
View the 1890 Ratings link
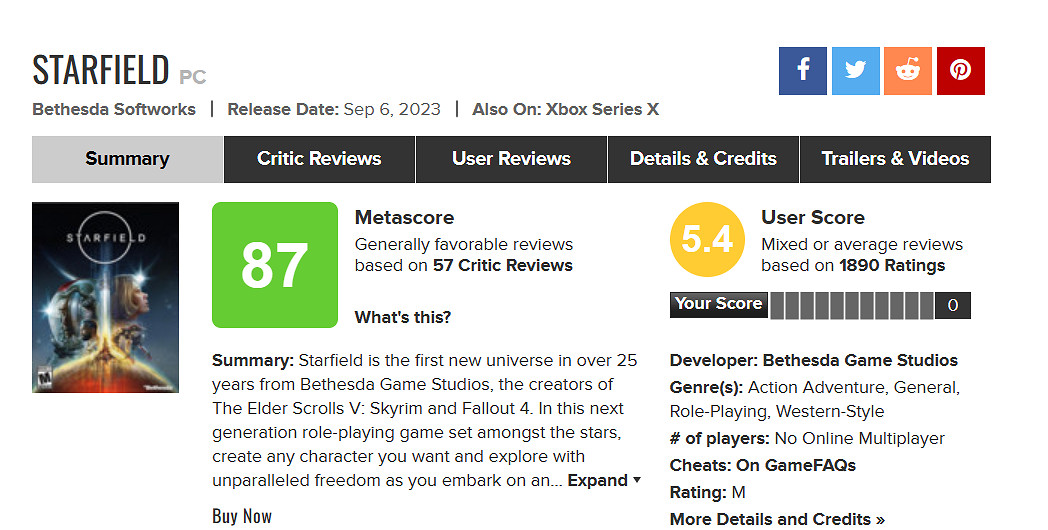[x=892, y=266]
